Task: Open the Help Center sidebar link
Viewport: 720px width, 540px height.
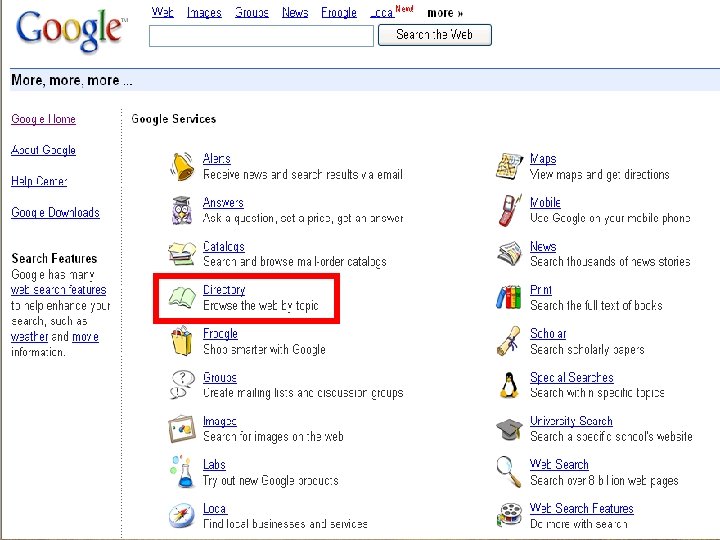Action: point(39,181)
